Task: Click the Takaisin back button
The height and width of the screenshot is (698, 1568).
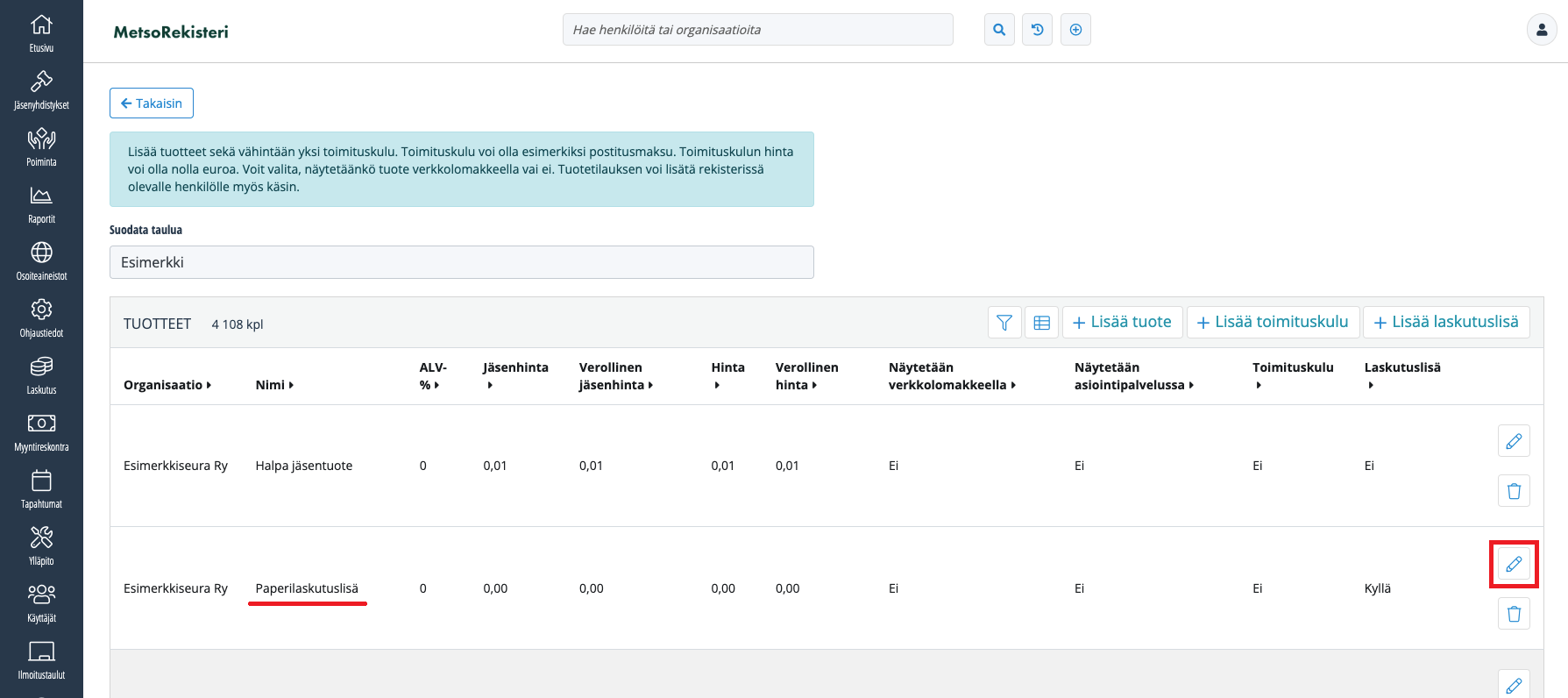Action: click(x=152, y=103)
